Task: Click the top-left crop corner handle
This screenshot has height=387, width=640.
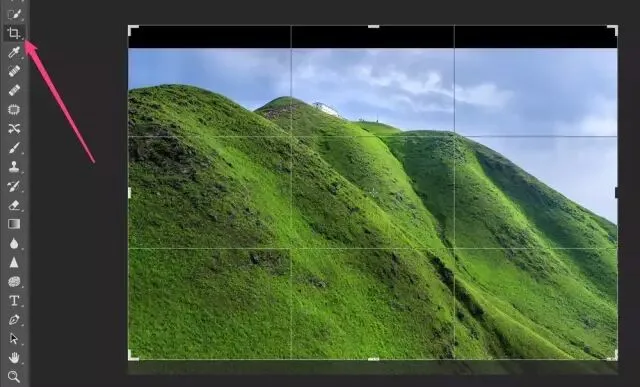Action: 133,30
